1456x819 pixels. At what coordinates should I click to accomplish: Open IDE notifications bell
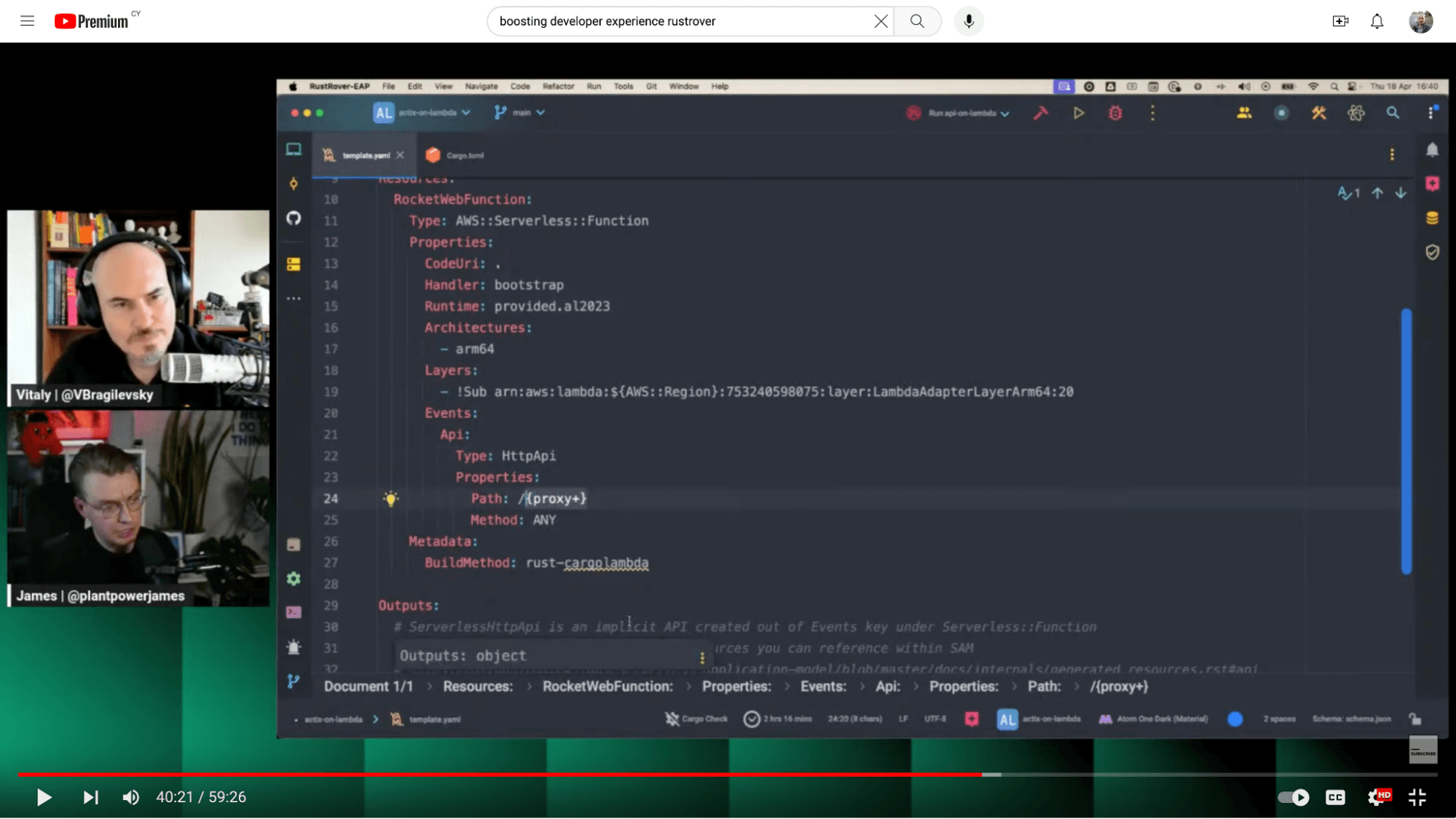pos(1432,150)
